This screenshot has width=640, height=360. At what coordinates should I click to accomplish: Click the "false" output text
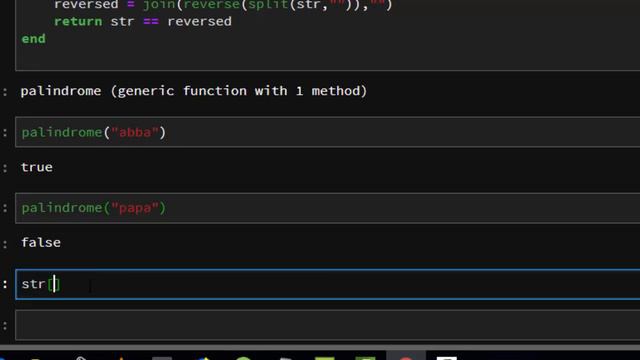[41, 243]
